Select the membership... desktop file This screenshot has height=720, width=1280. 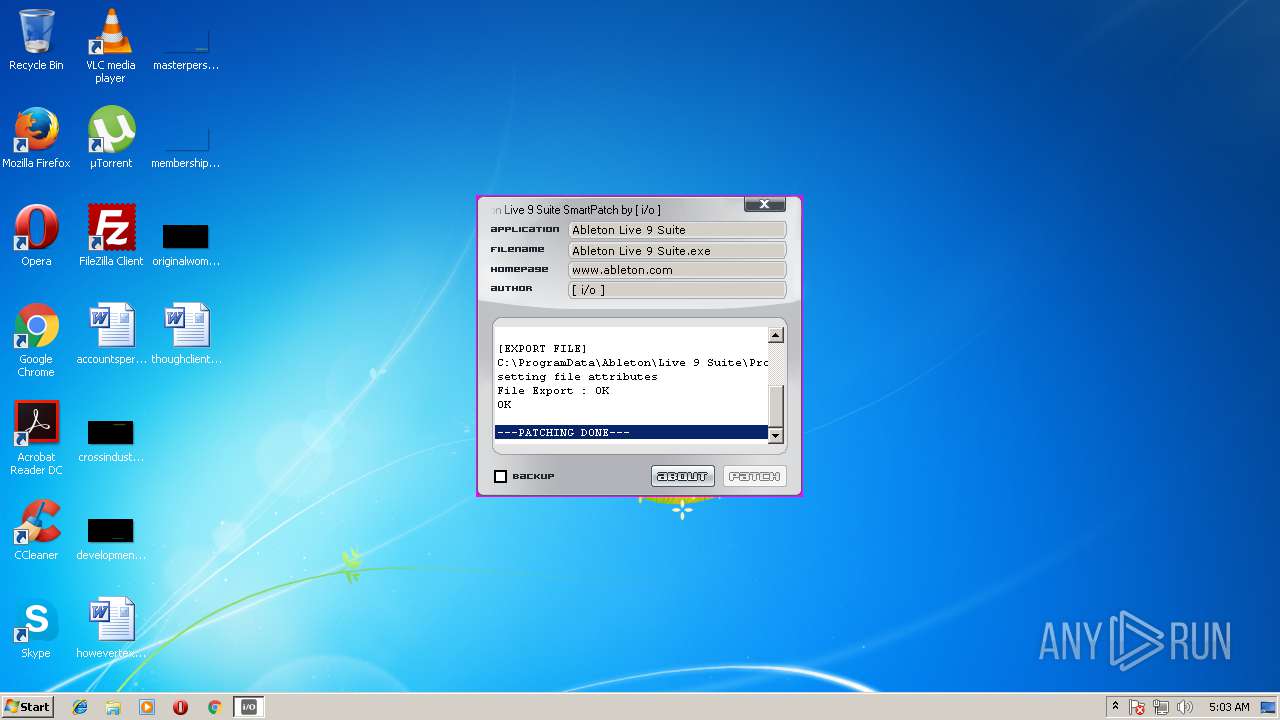click(x=186, y=144)
